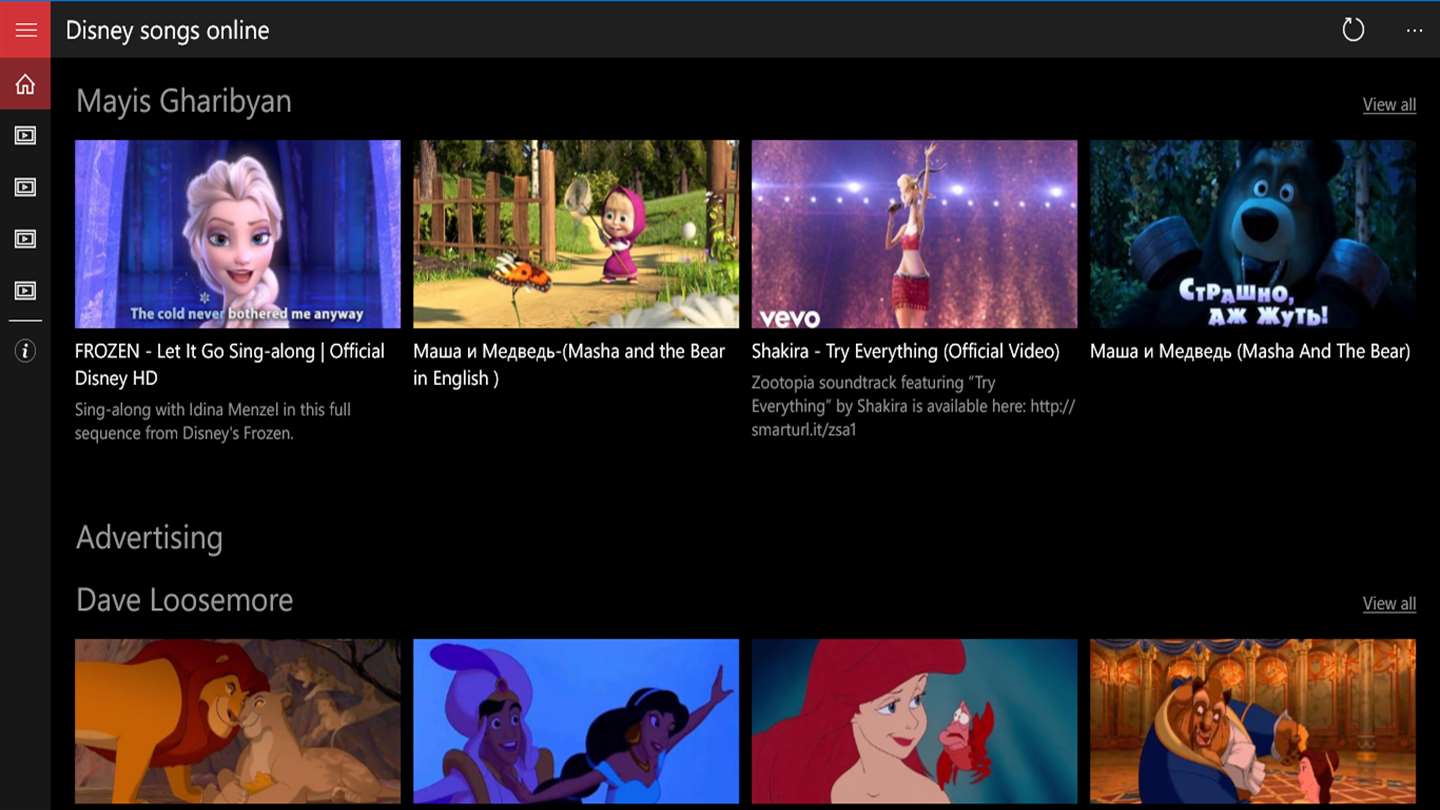Open the blue bear Masha thumbnail
Image resolution: width=1440 pixels, height=810 pixels.
click(x=1253, y=234)
